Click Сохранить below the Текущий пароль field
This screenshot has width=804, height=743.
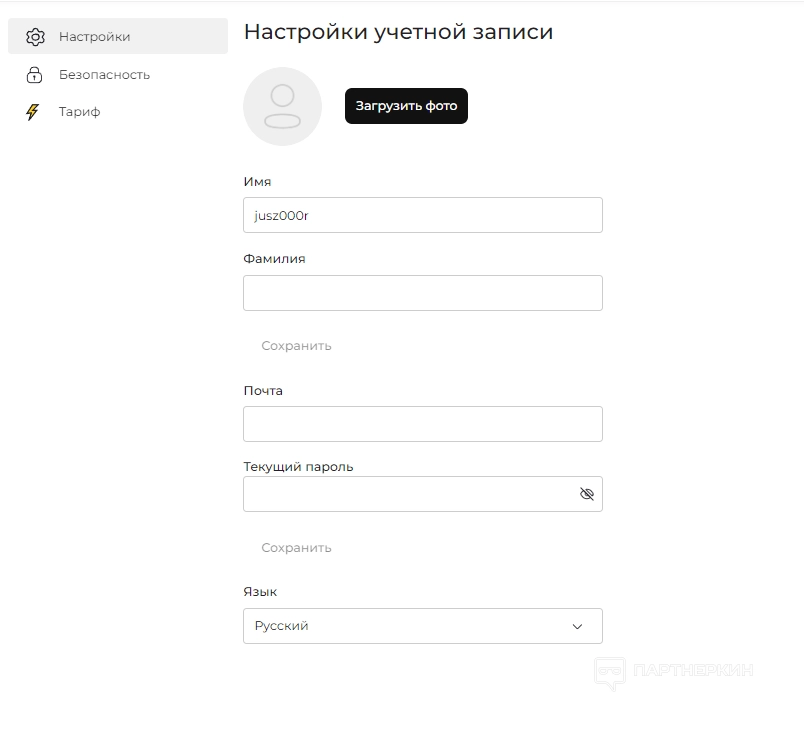296,548
